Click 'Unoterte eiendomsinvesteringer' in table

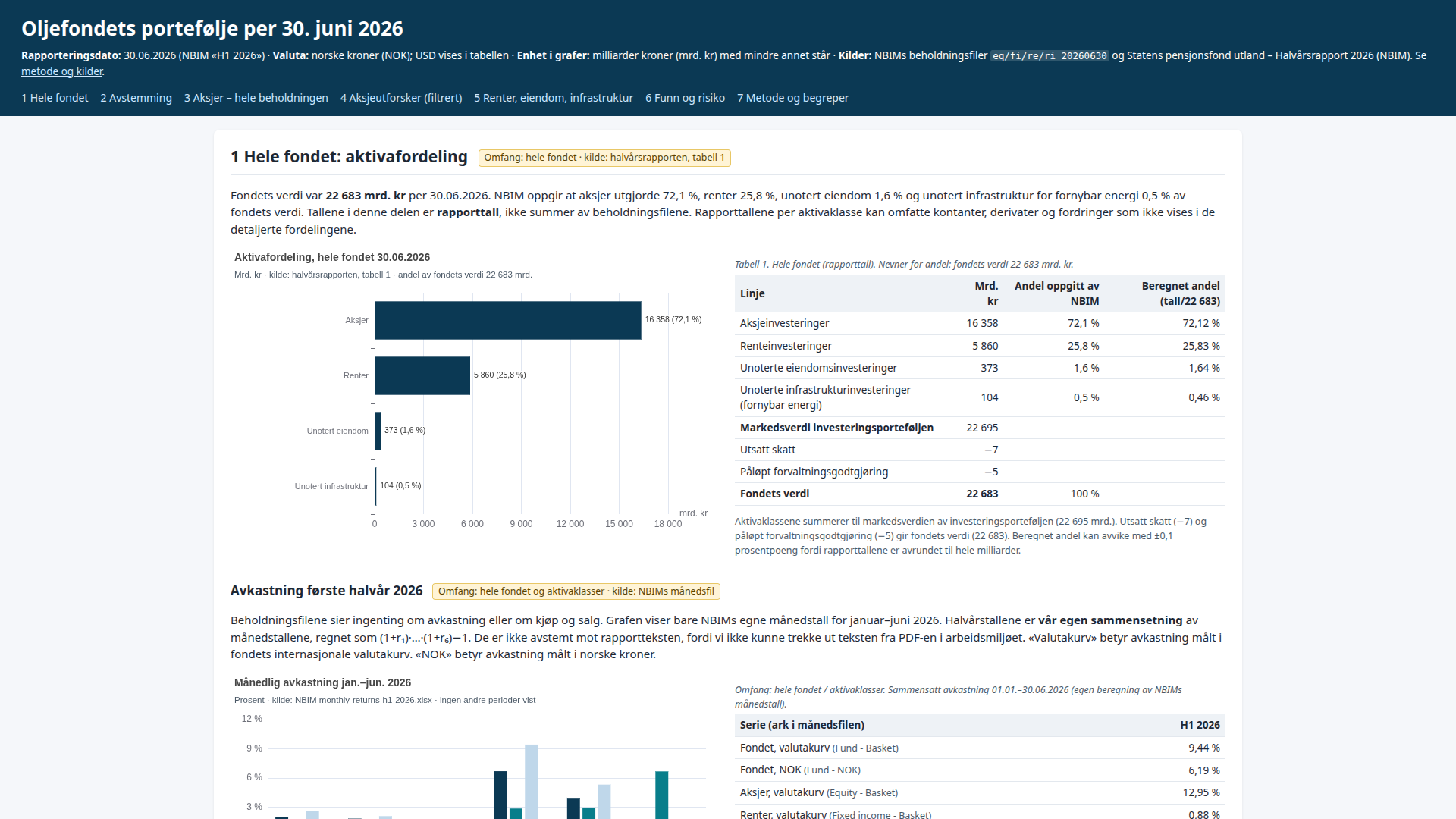point(818,368)
